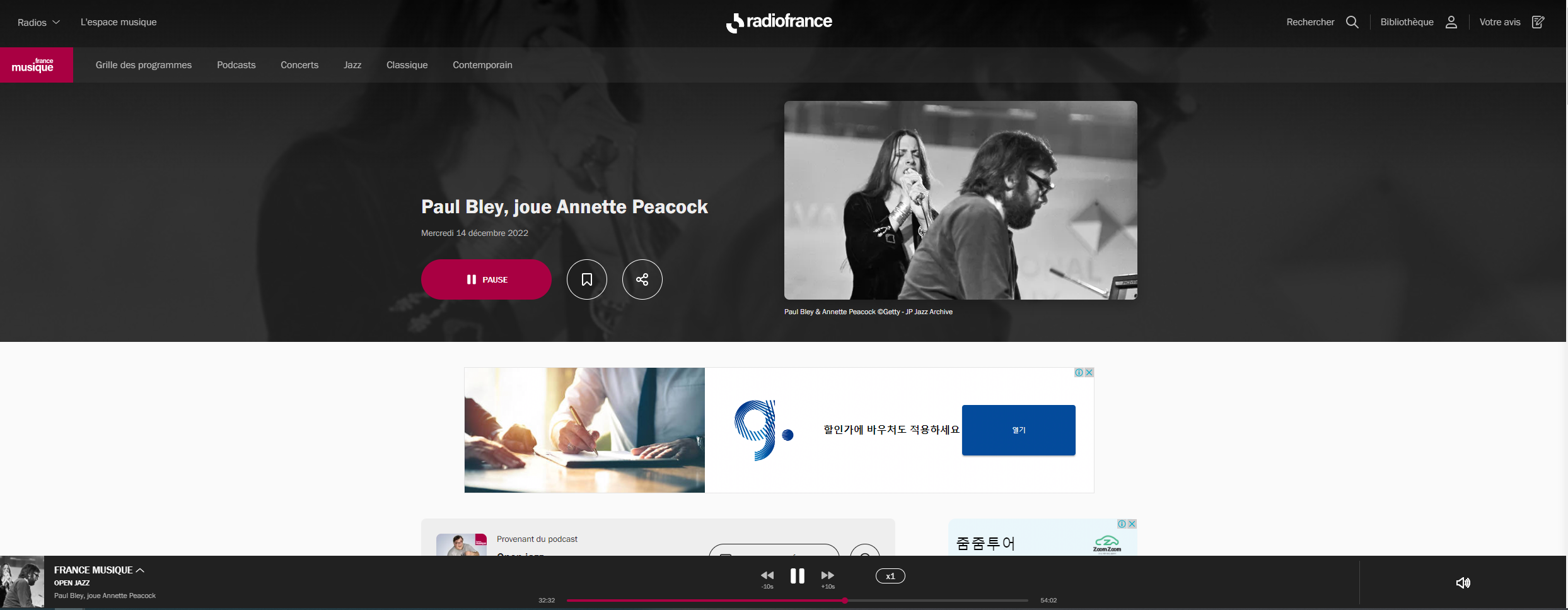Screen dimensions: 1568x610
Task: Click the playback progress slider handle
Action: click(x=844, y=601)
